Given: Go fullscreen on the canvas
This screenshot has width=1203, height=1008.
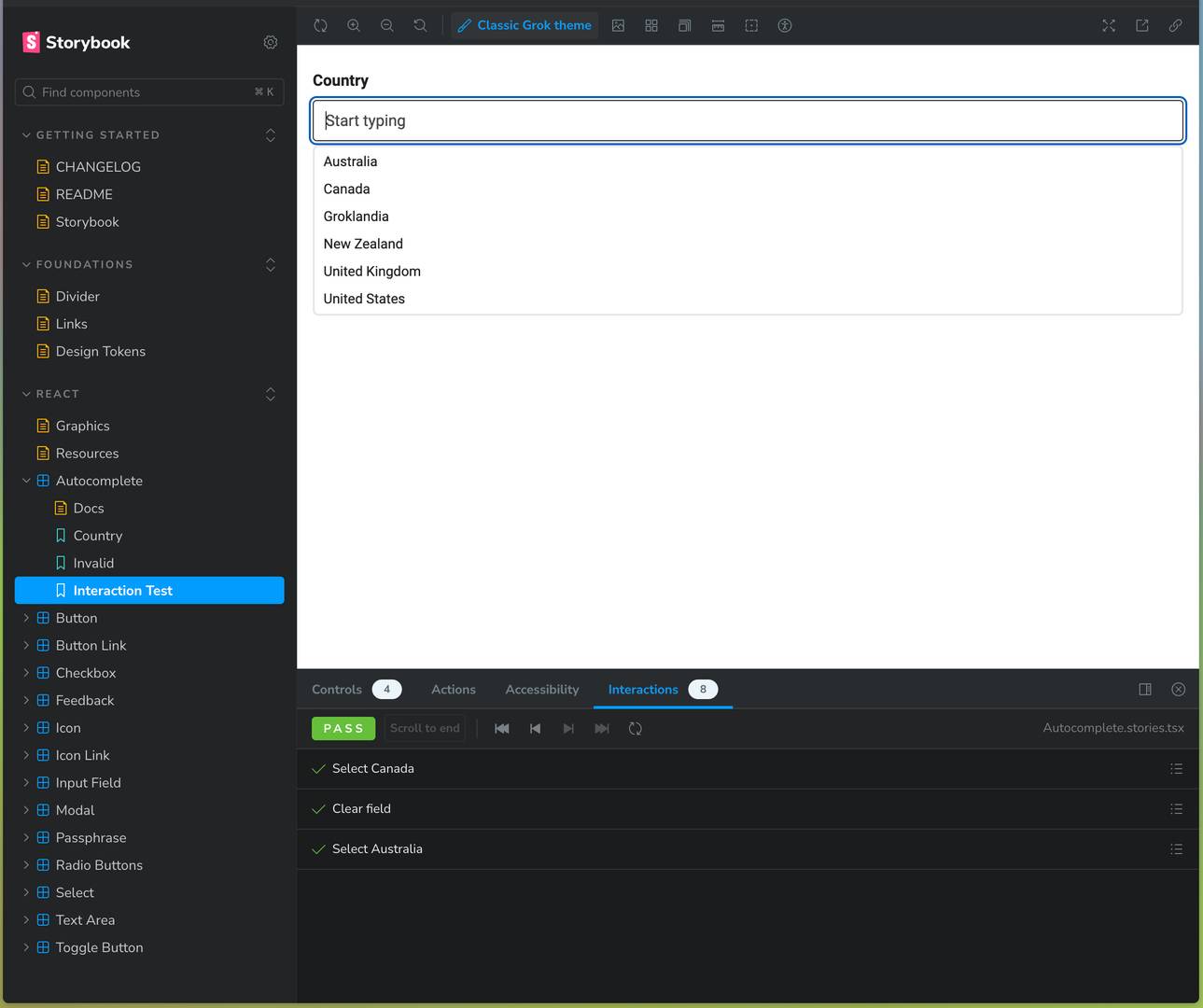Looking at the screenshot, I should coord(1108,25).
